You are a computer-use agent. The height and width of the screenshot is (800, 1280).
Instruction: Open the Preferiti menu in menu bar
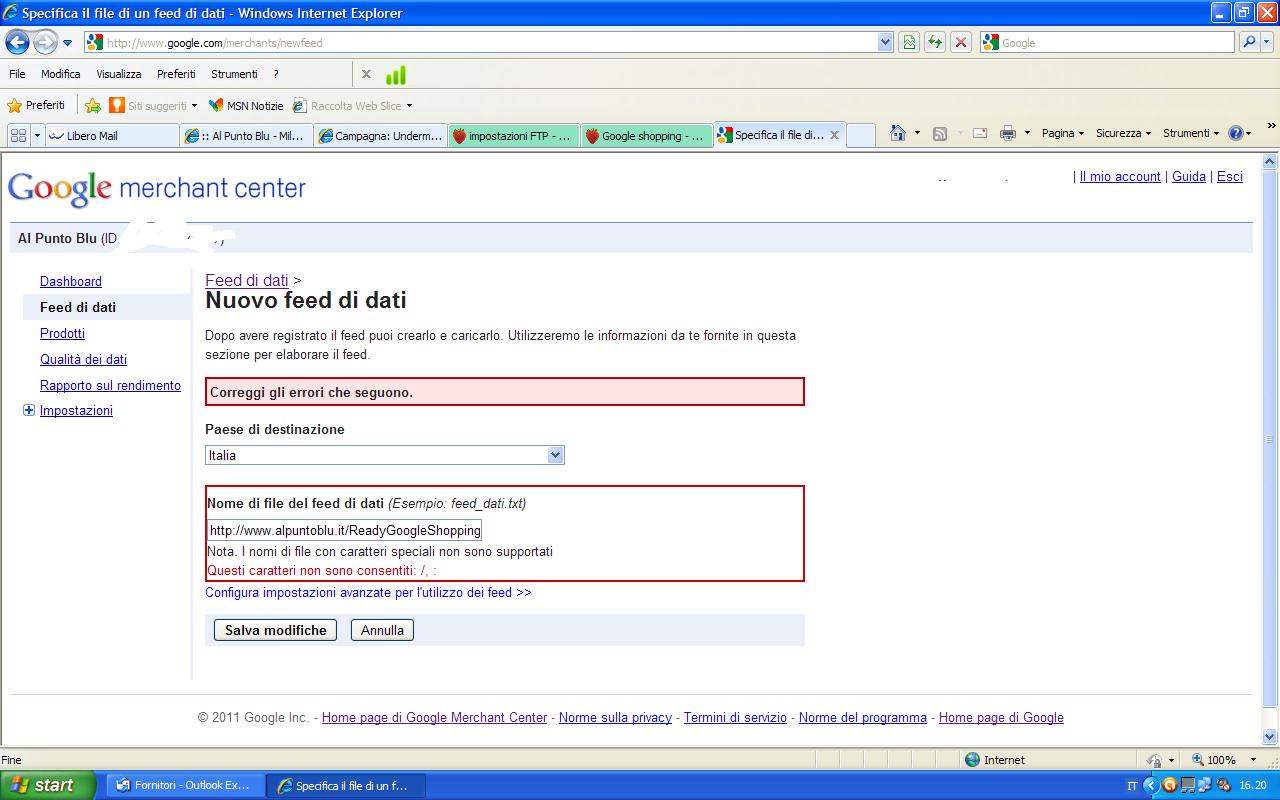pos(176,74)
